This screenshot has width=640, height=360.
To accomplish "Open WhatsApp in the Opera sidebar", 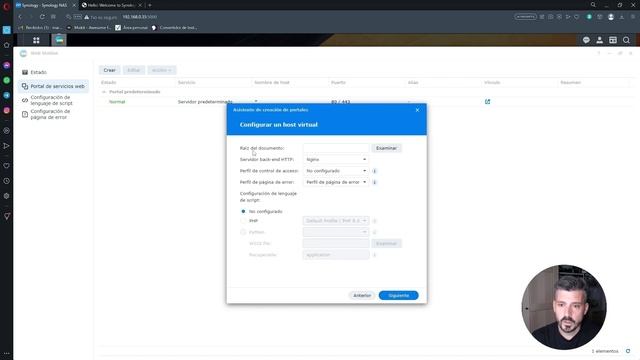I will pos(7,80).
